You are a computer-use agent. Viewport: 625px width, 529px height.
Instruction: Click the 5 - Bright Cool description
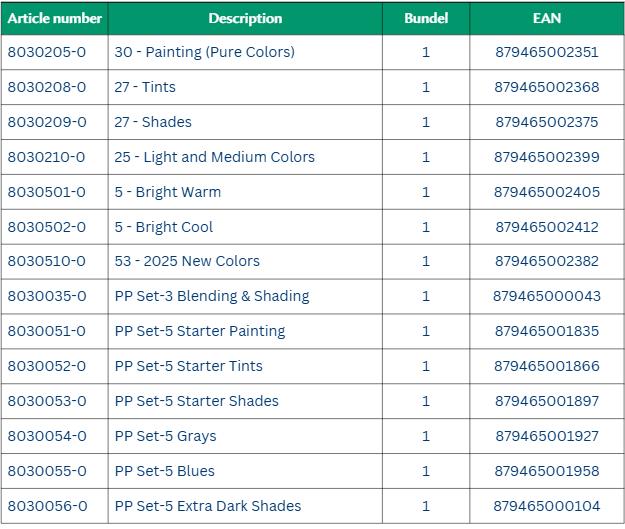click(163, 227)
